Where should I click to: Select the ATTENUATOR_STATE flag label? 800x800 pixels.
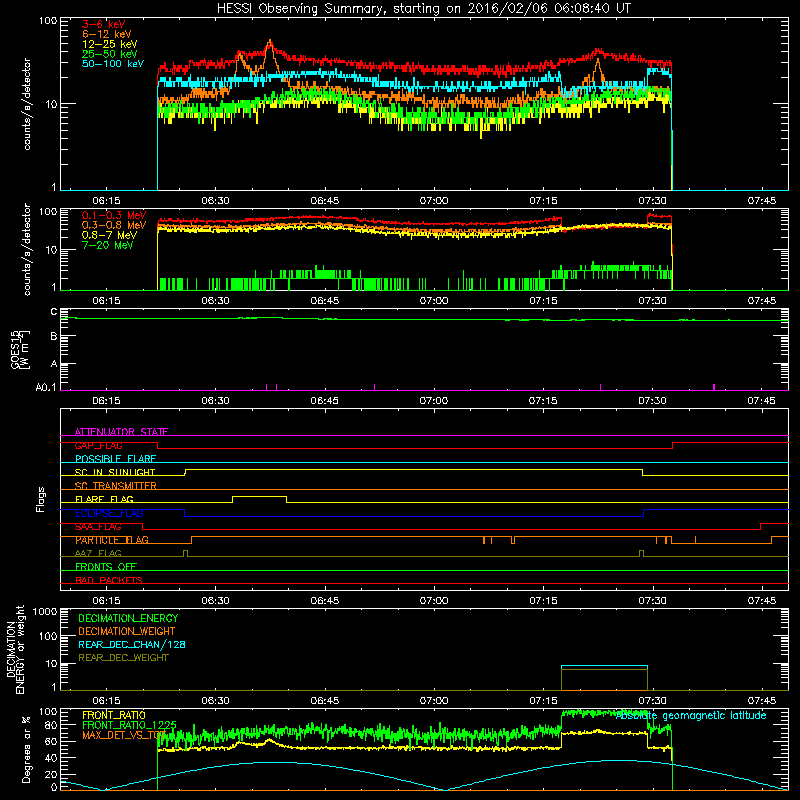[121, 432]
